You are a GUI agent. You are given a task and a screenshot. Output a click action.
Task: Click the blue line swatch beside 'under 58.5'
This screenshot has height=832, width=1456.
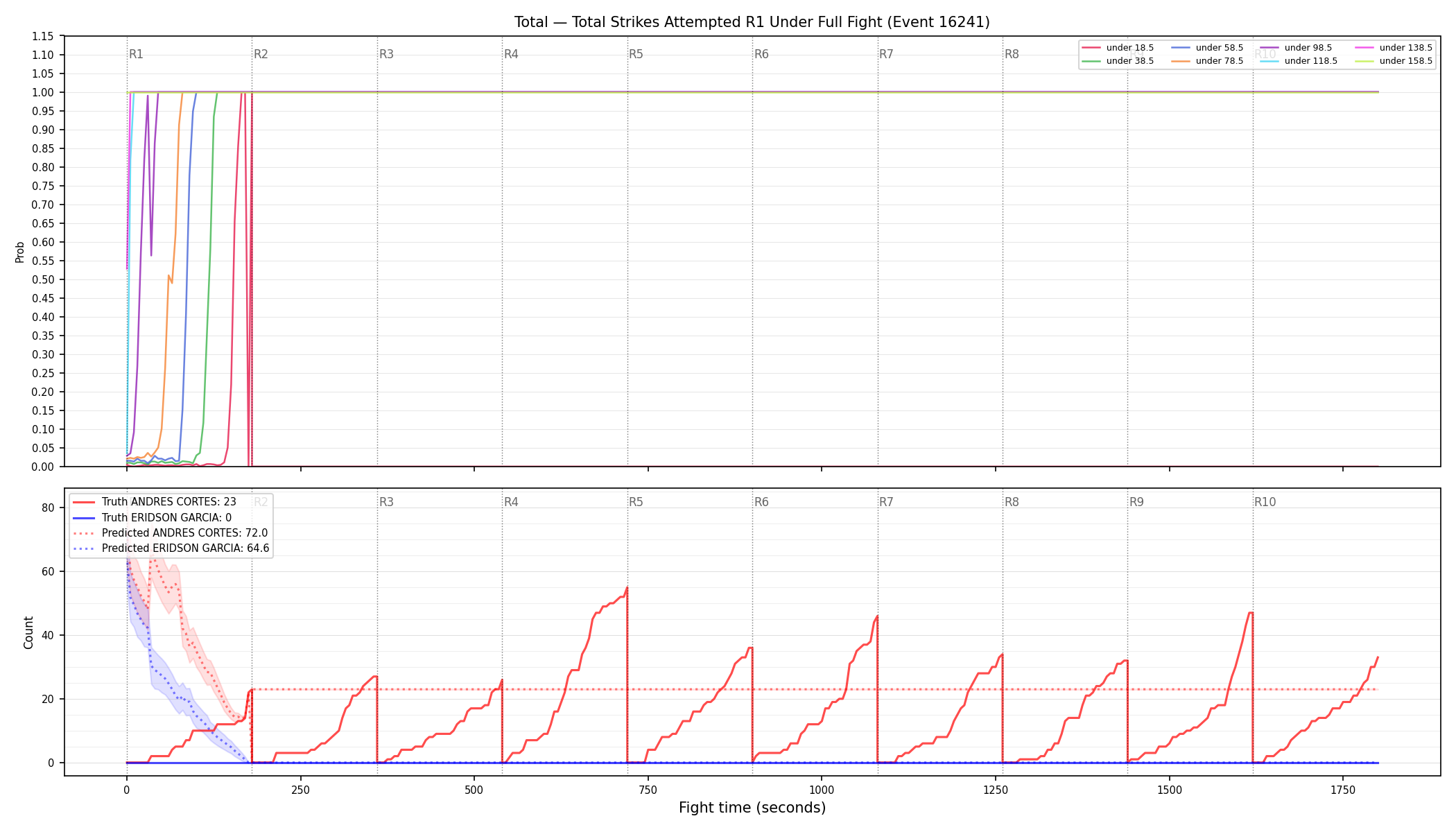click(x=1181, y=48)
